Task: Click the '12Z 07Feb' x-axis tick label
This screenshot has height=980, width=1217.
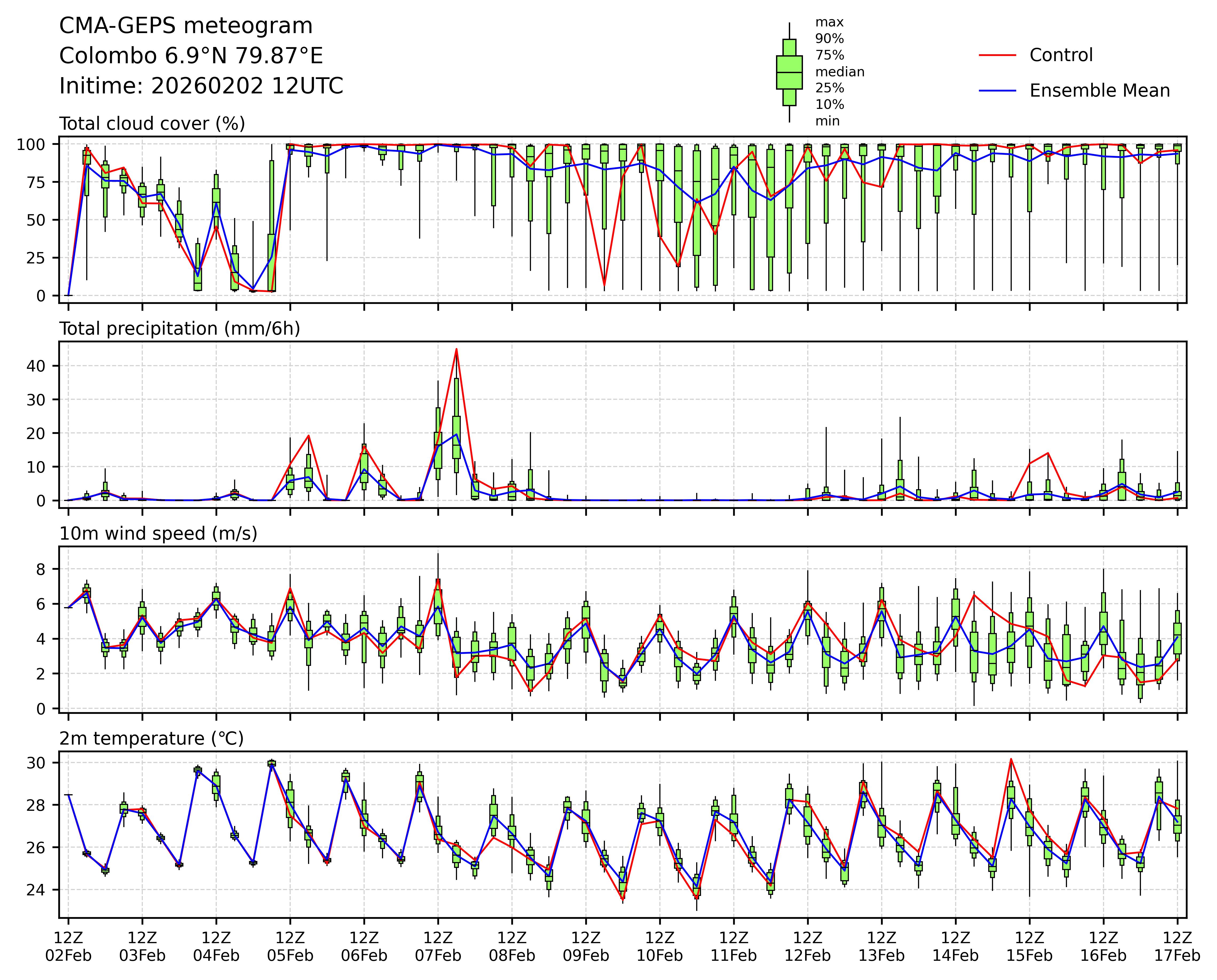Action: [x=438, y=947]
